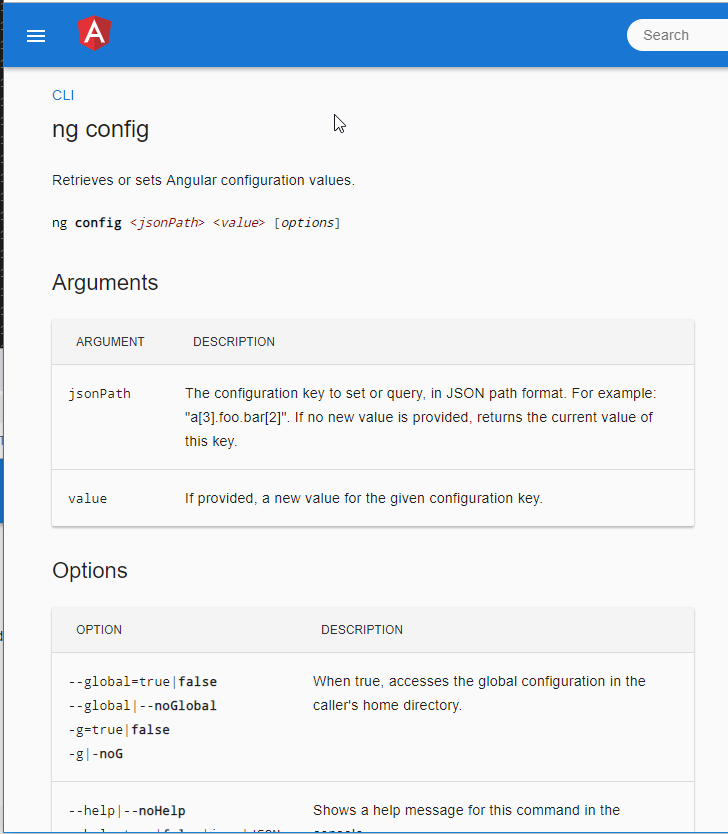Viewport: 728px width, 834px height.
Task: Click the jsonPath argument cell
Action: click(x=99, y=394)
